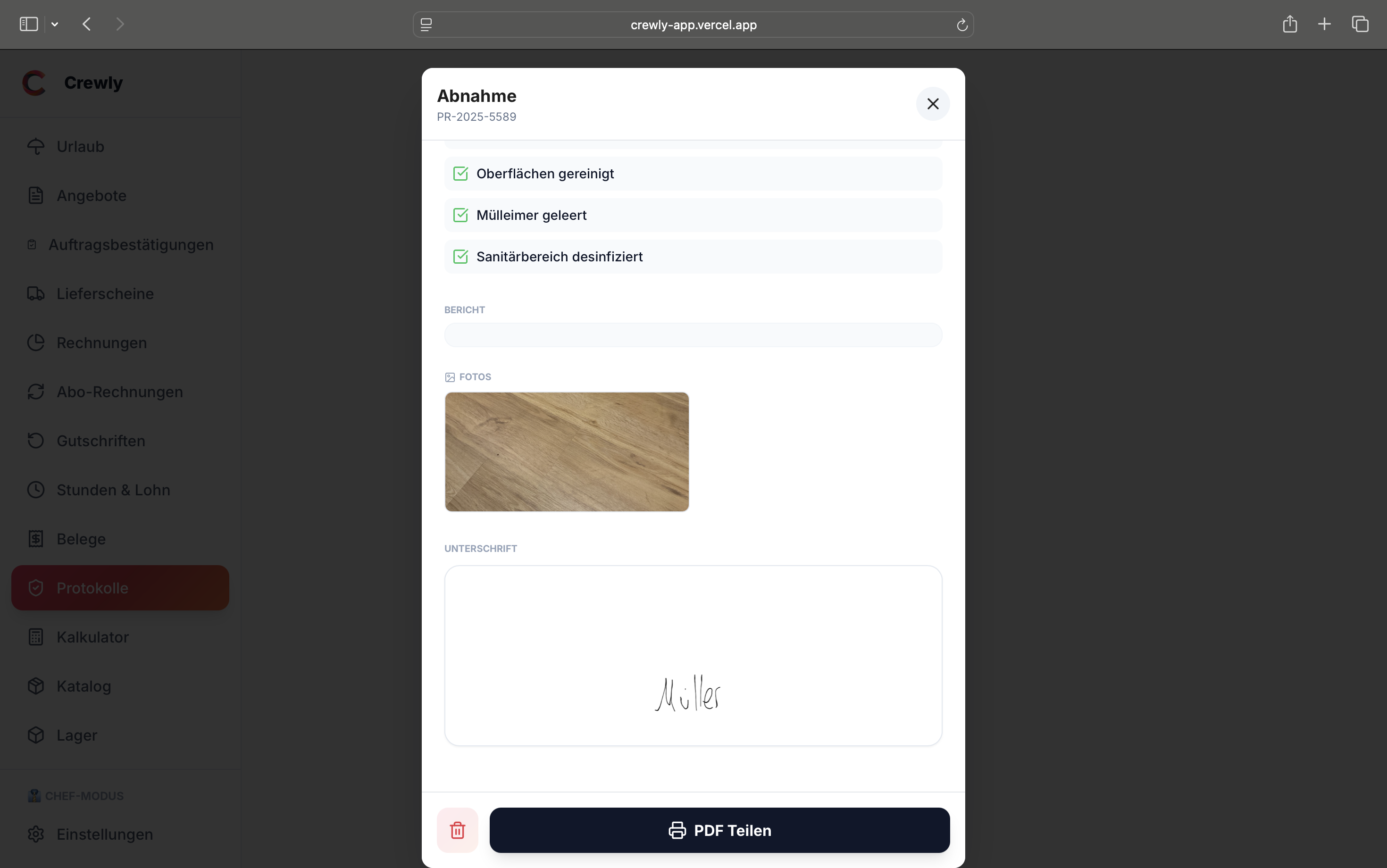
Task: Close the Abnahme dialog
Action: point(933,104)
